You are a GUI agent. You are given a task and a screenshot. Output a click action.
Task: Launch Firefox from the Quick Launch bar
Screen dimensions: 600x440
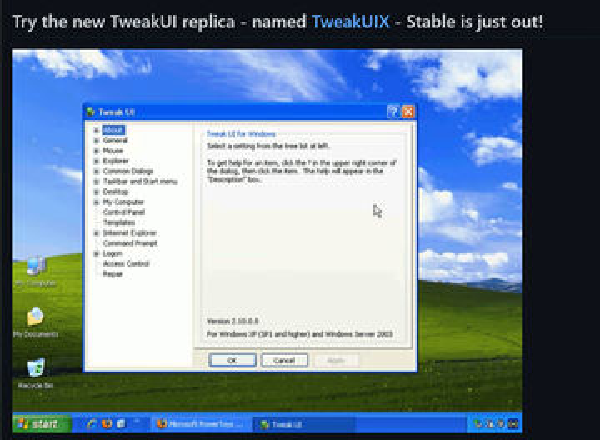coord(107,424)
